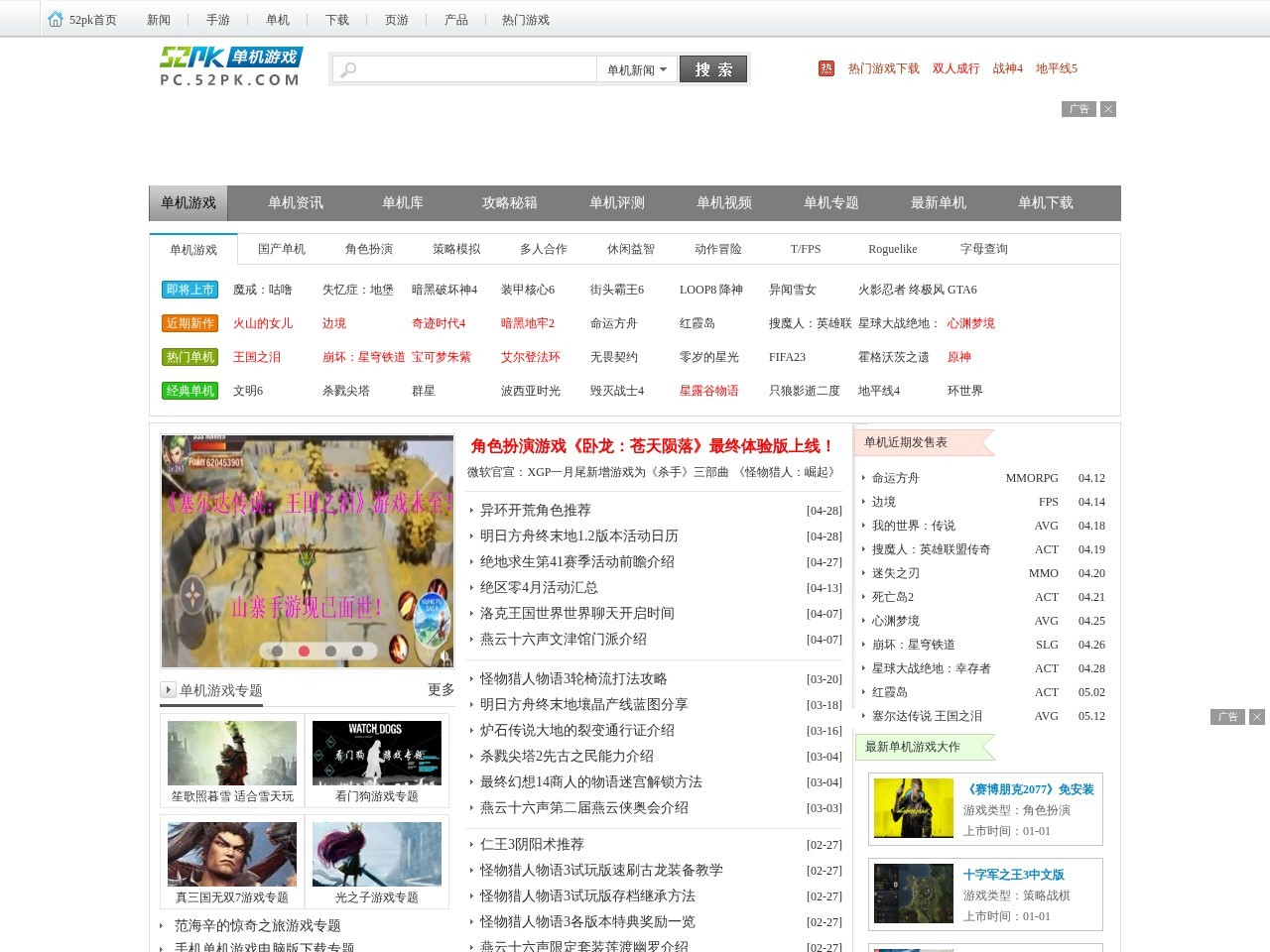Click the red 热 hot icon
Screen dimensions: 1270x952
[x=826, y=68]
